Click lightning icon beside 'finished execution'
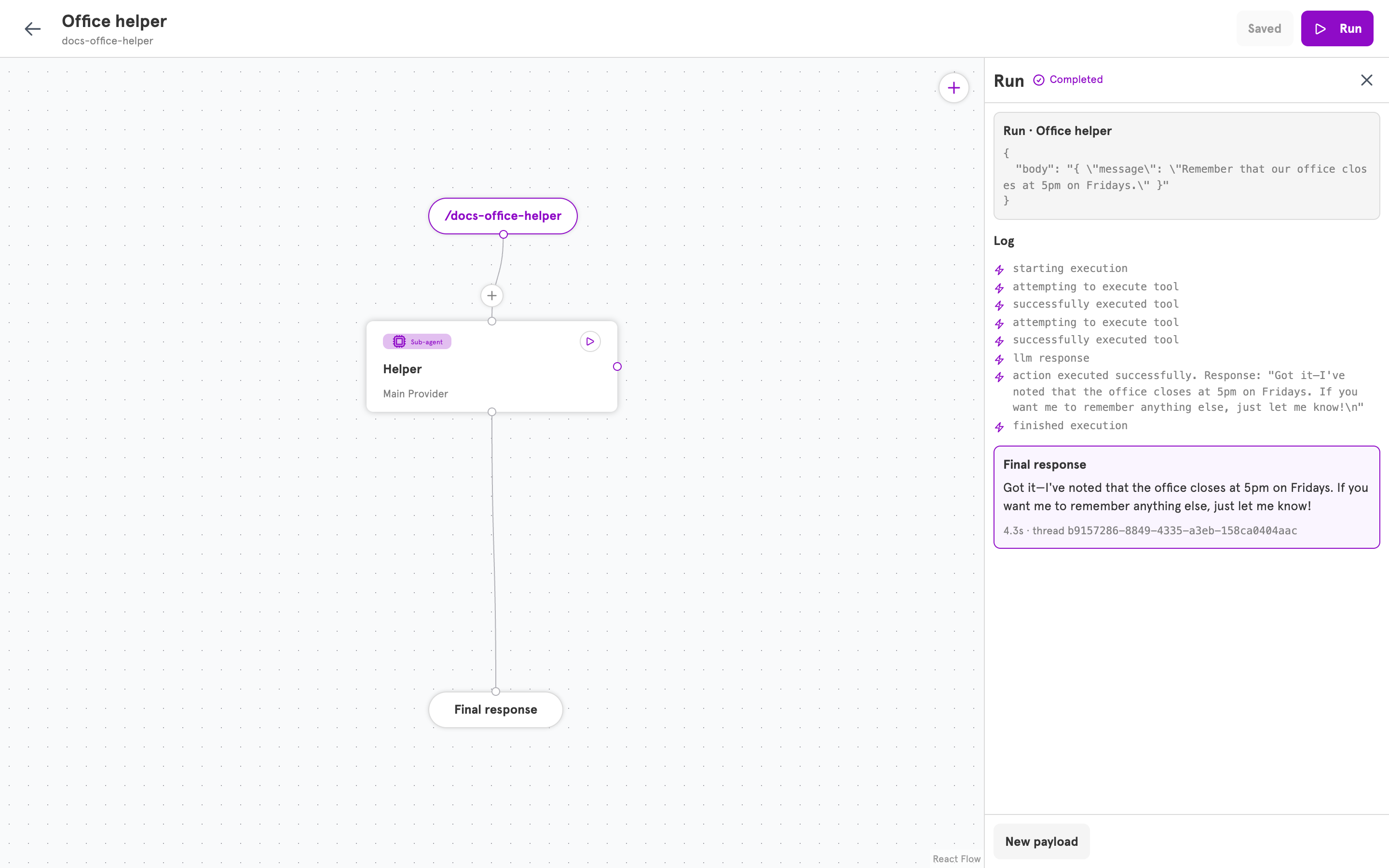Viewport: 1389px width, 868px height. click(999, 427)
